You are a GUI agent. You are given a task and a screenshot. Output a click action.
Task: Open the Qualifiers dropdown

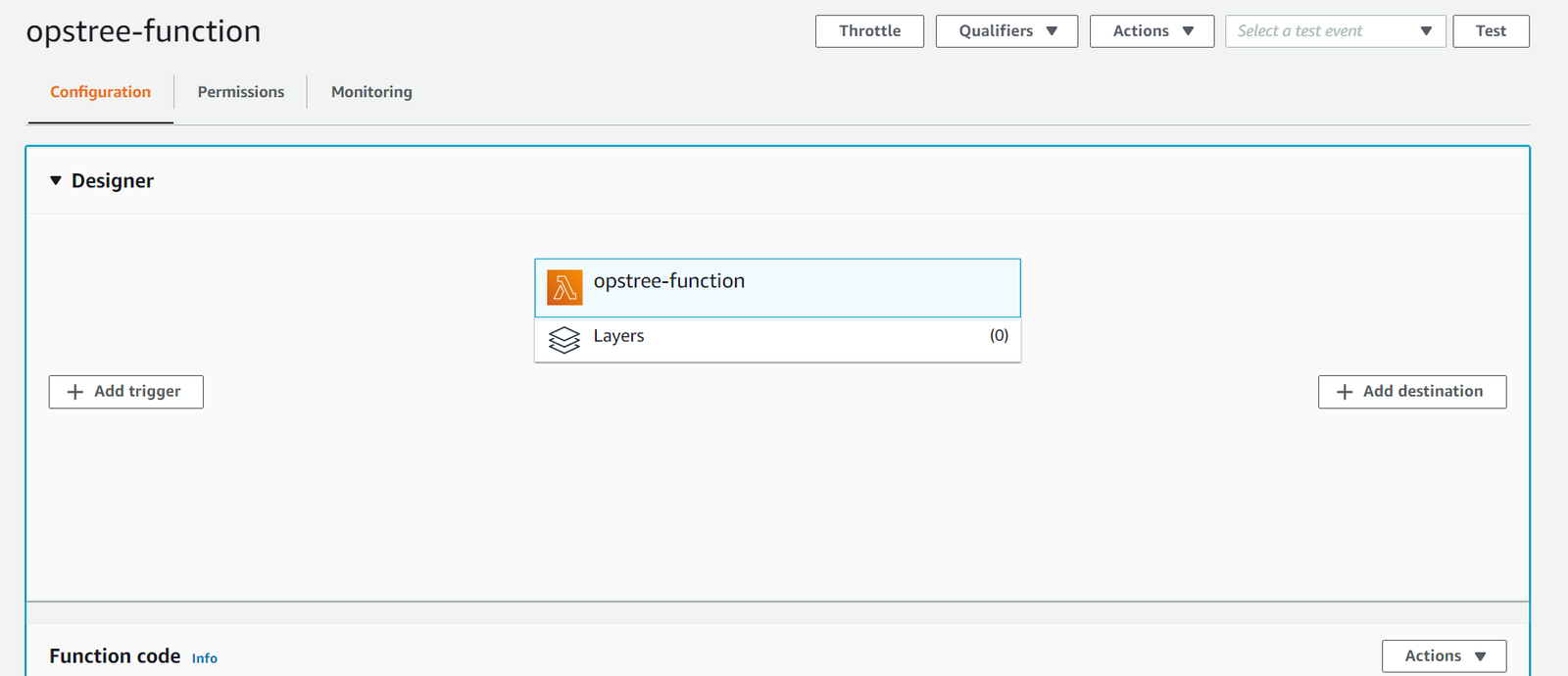tap(1006, 31)
